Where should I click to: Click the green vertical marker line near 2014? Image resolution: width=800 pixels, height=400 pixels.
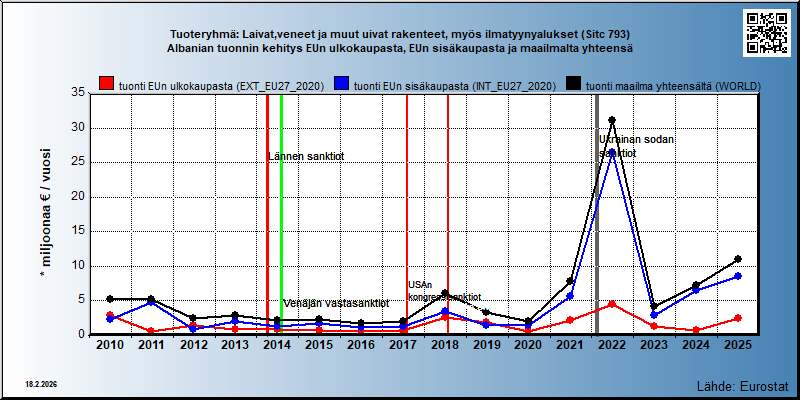[281, 214]
